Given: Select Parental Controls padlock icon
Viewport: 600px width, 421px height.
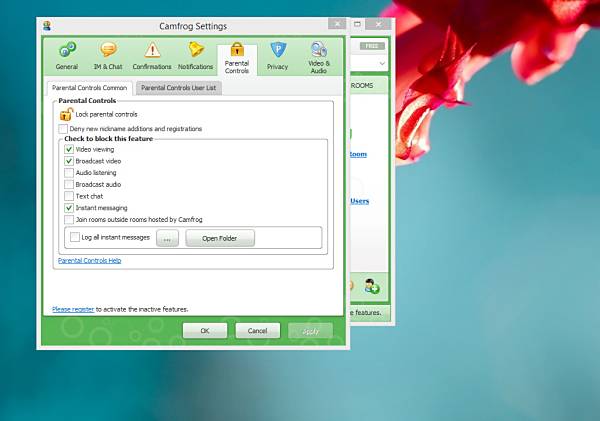Looking at the screenshot, I should (x=237, y=49).
